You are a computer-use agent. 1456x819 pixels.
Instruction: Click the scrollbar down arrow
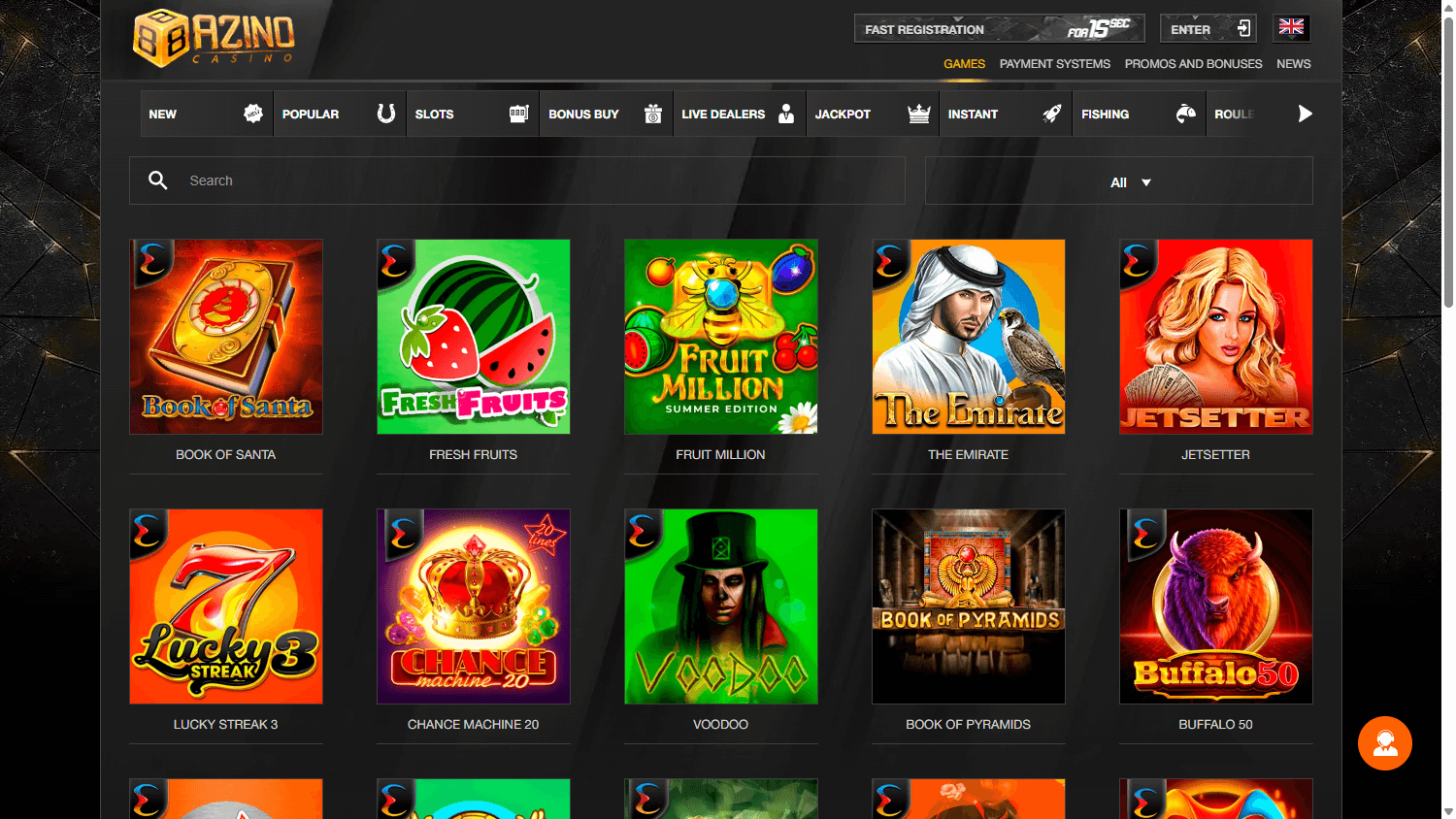click(x=1448, y=811)
